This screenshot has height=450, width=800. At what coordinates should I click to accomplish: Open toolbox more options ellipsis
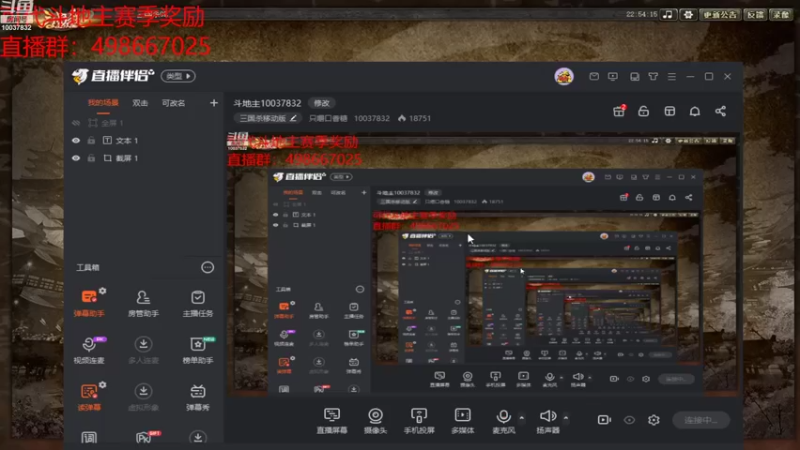(207, 267)
